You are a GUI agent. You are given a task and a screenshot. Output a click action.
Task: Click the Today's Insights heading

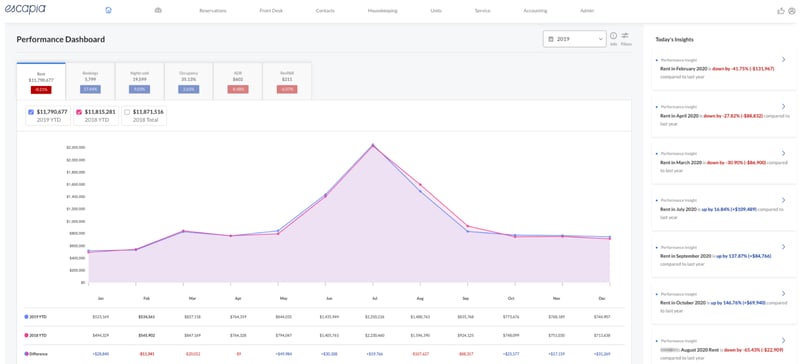tap(674, 39)
